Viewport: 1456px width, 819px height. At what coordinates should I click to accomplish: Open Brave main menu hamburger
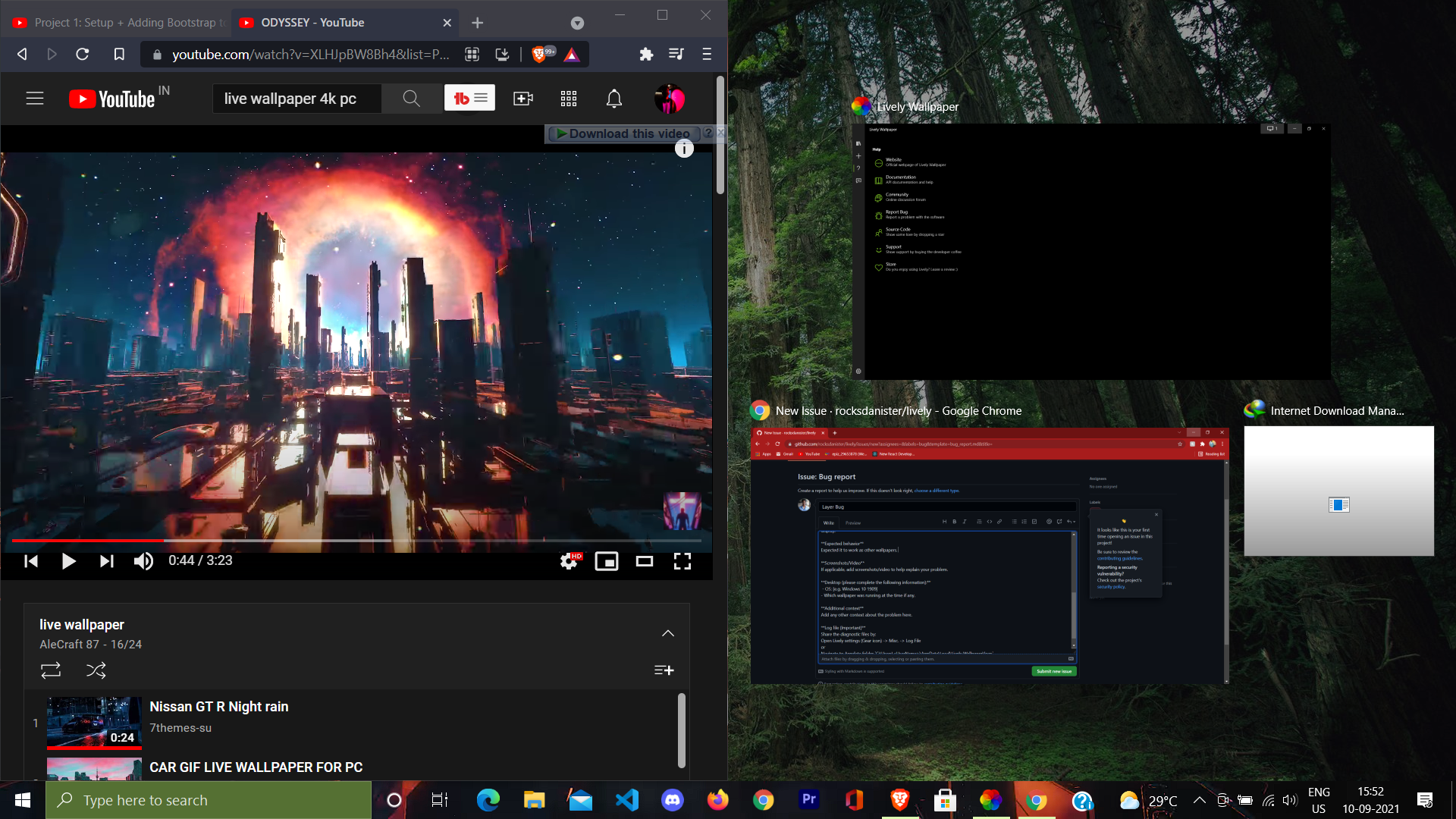[x=707, y=54]
